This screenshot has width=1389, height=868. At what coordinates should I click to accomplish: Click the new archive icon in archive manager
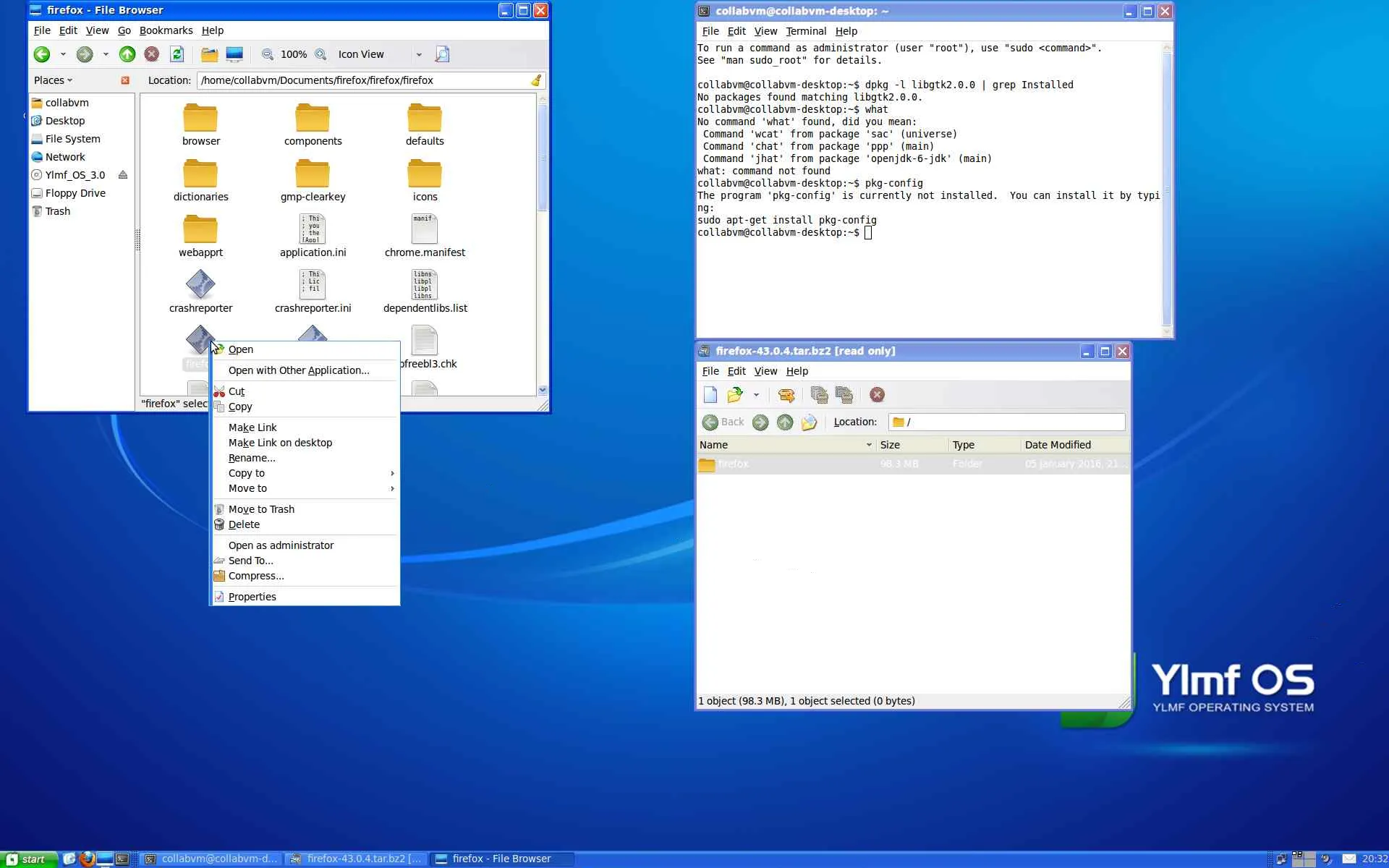tap(710, 395)
